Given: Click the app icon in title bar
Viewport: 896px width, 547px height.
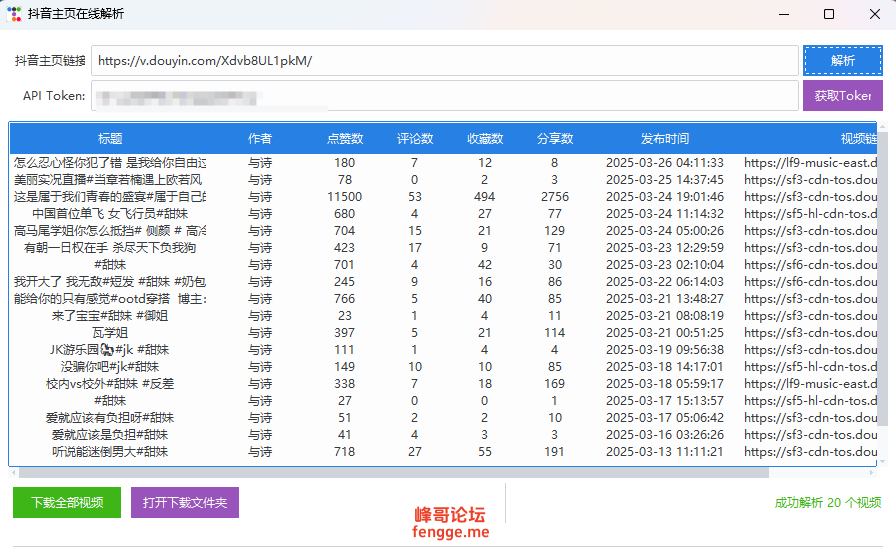Looking at the screenshot, I should pyautogui.click(x=14, y=14).
